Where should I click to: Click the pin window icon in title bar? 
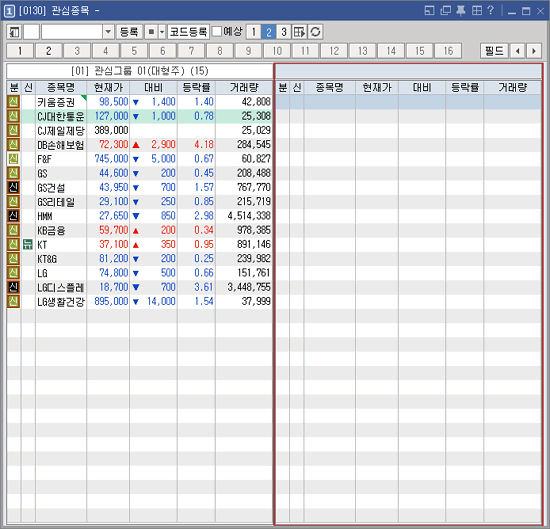pyautogui.click(x=461, y=11)
